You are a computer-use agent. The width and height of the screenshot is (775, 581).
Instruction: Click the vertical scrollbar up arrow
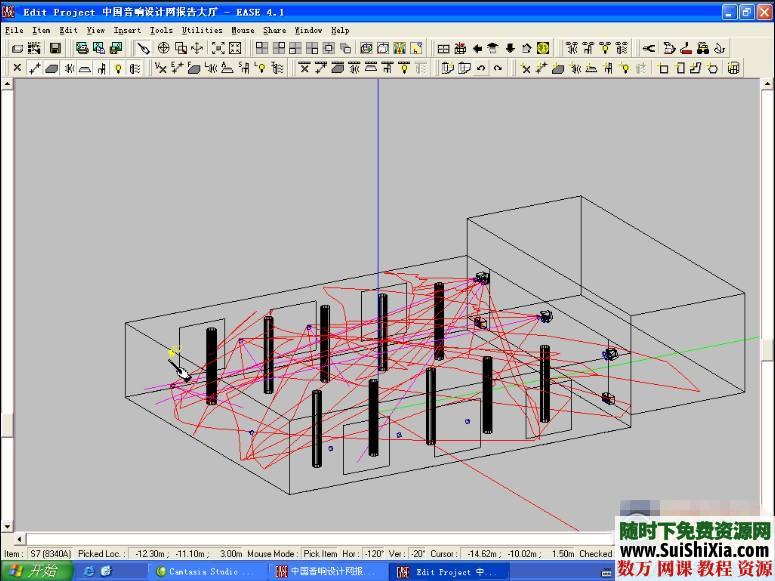click(767, 83)
